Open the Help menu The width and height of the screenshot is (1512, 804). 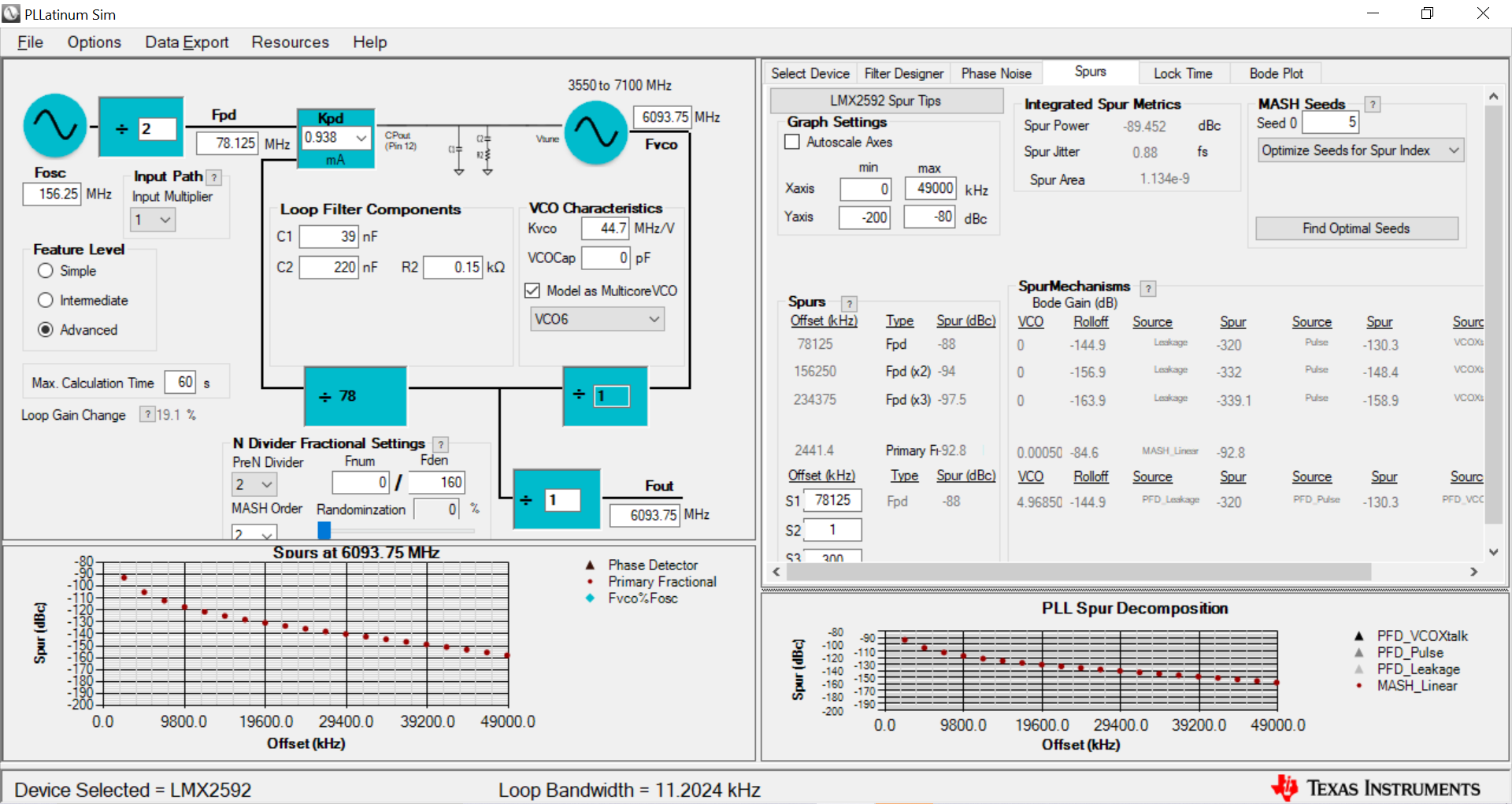(x=369, y=43)
